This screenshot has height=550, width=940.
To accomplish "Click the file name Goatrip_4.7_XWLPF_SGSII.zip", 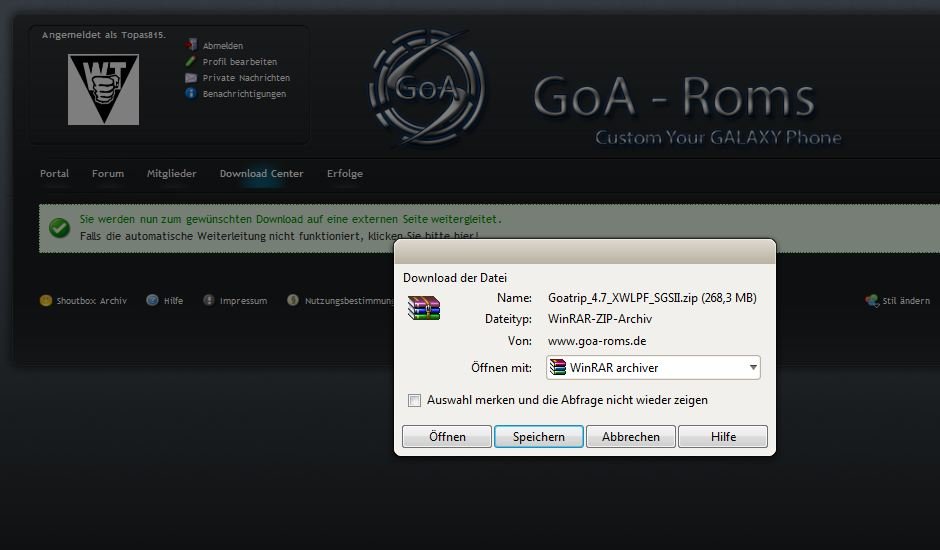I will (623, 297).
